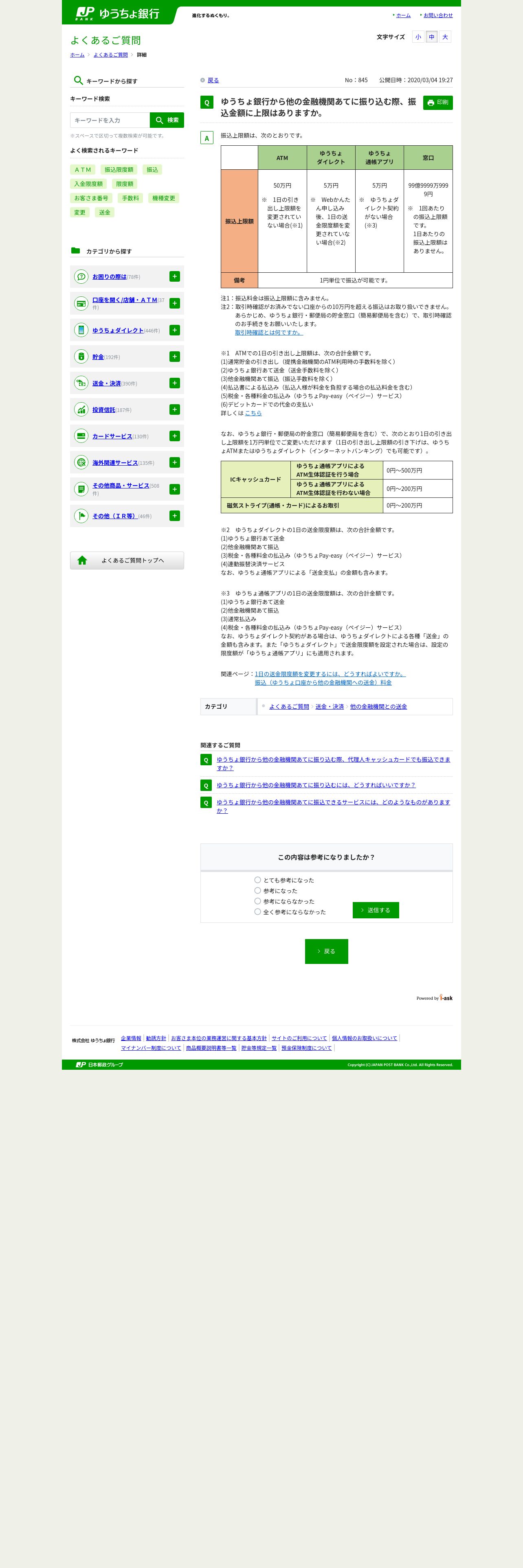This screenshot has width=523, height=1568.
Task: Click the その他商品・サービス document icon
Action: pos(81,489)
